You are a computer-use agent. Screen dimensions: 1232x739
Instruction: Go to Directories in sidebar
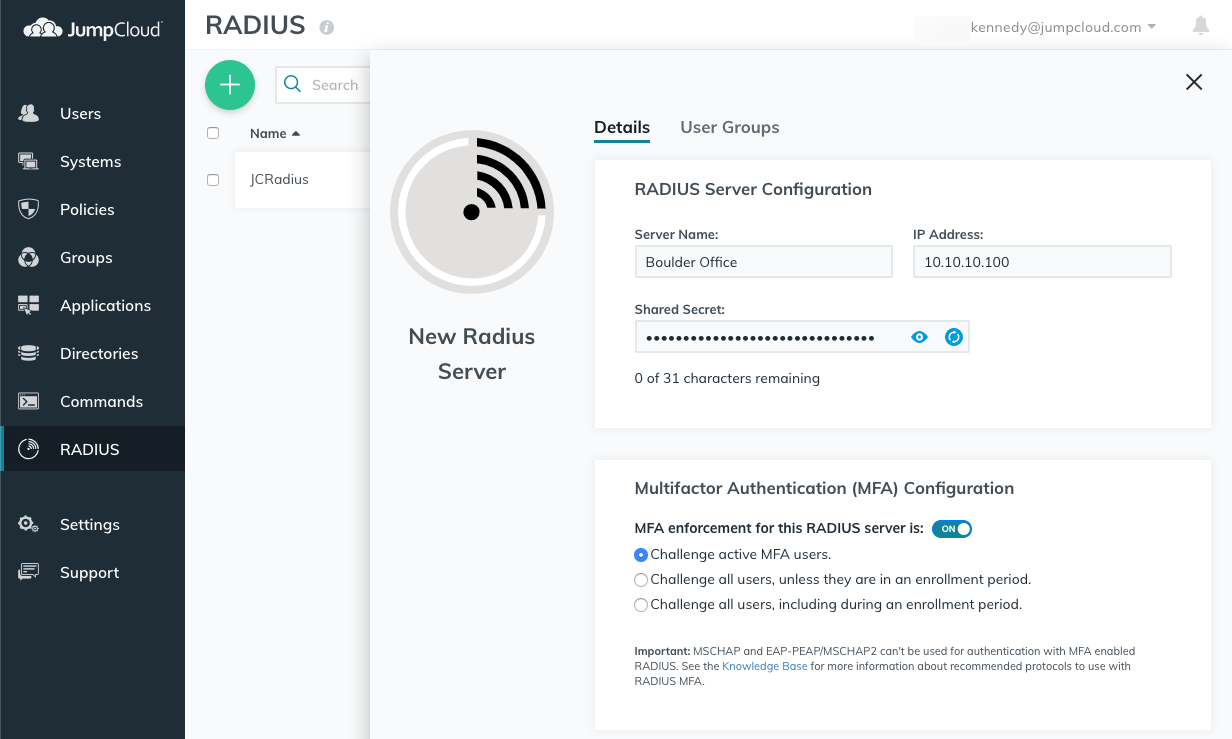tap(99, 353)
